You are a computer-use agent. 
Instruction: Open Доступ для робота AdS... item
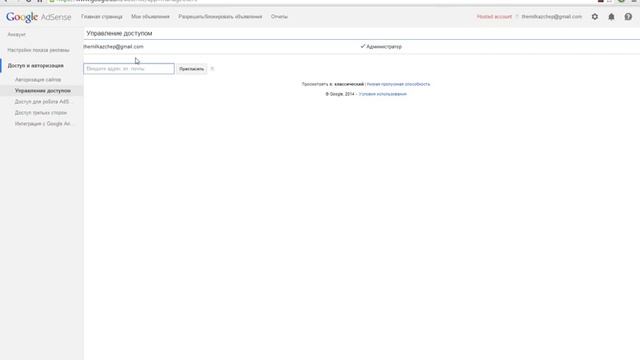tap(42, 102)
